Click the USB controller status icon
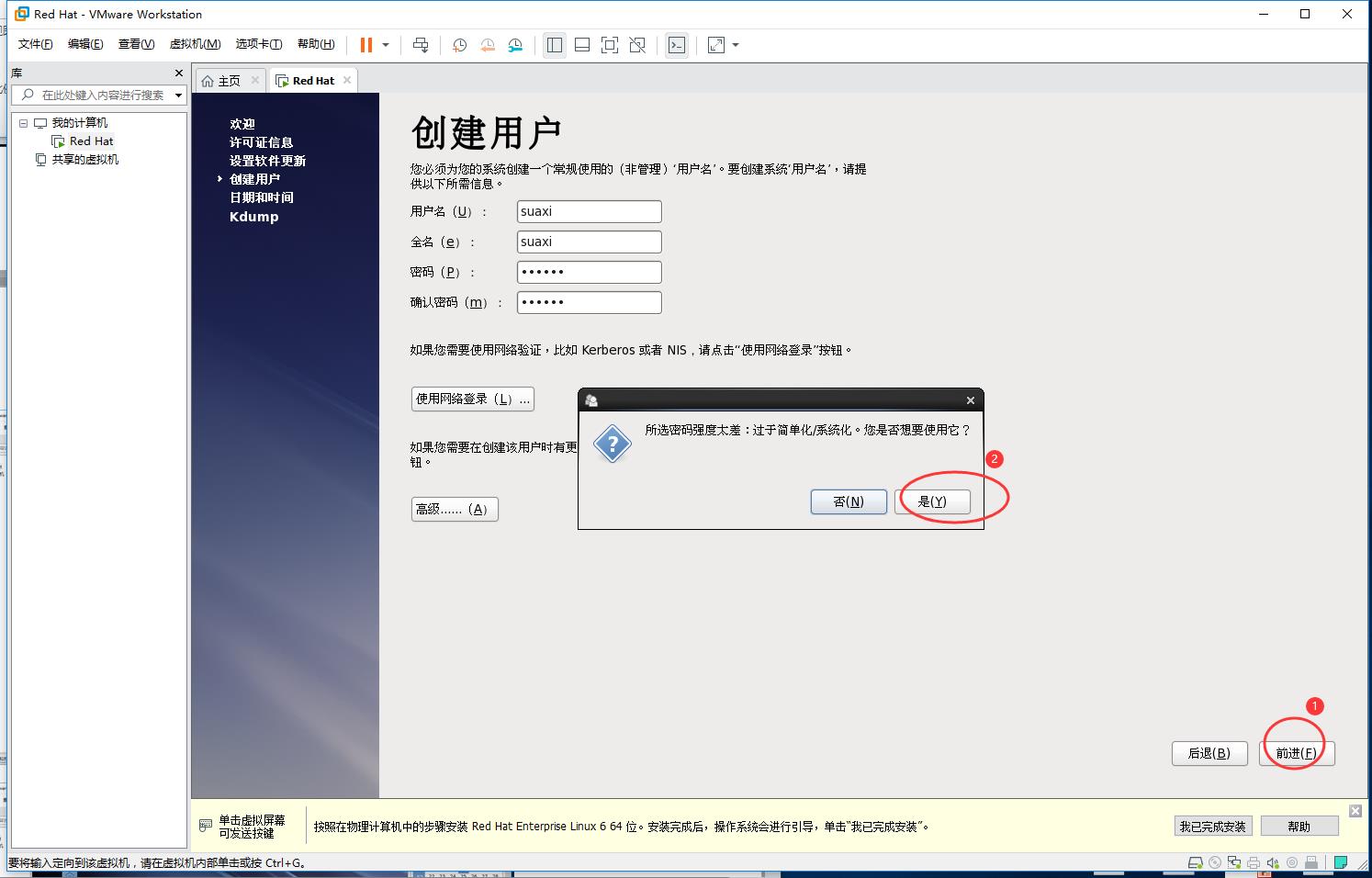The height and width of the screenshot is (878, 1372). 1311,862
